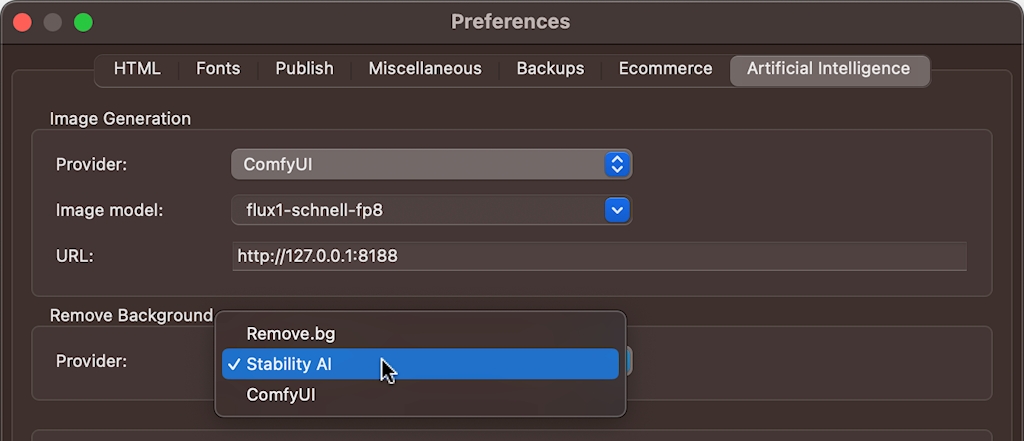Open the Ecommerce tab
This screenshot has height=441, width=1024.
click(665, 69)
